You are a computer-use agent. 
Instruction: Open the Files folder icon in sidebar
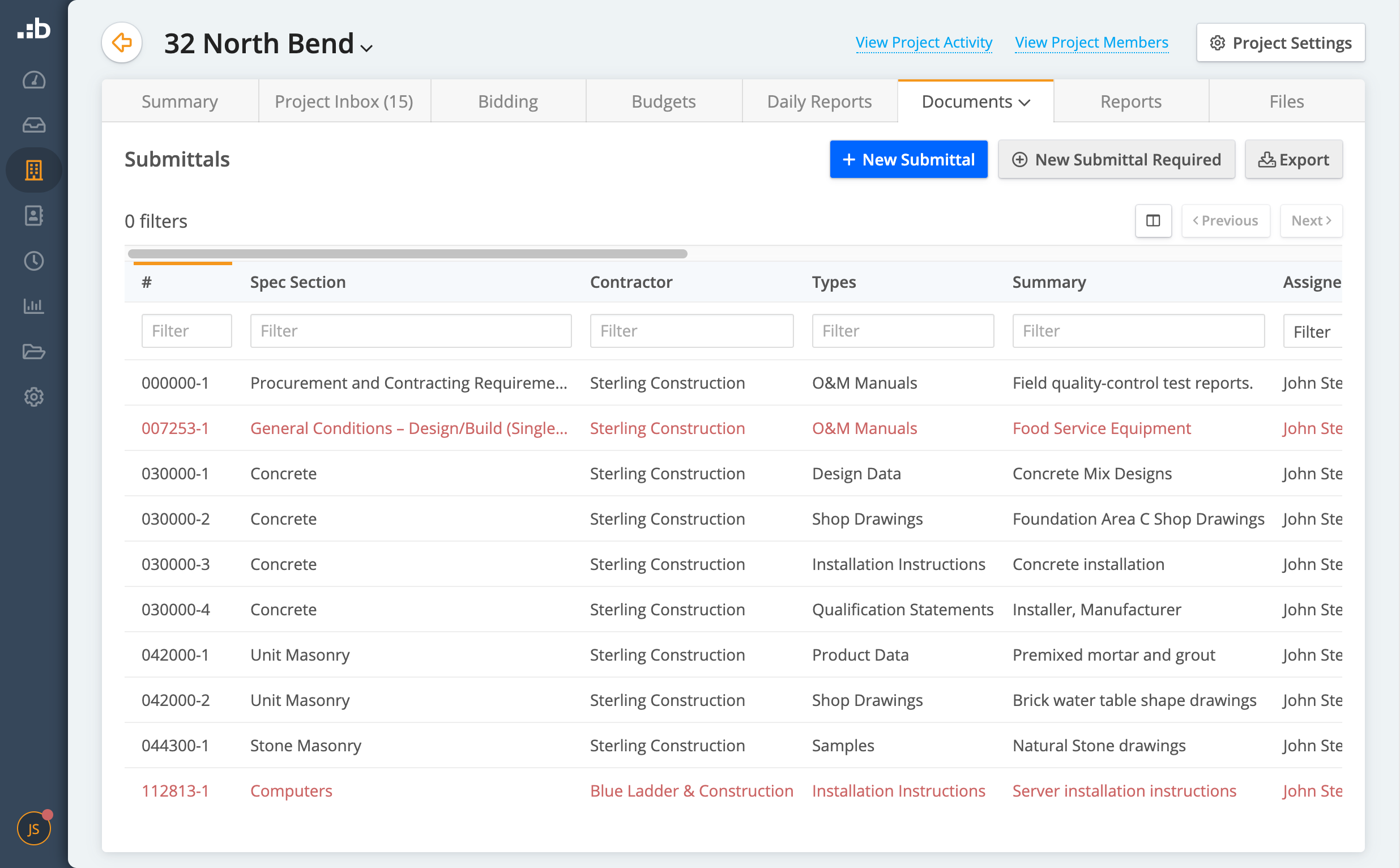[33, 352]
